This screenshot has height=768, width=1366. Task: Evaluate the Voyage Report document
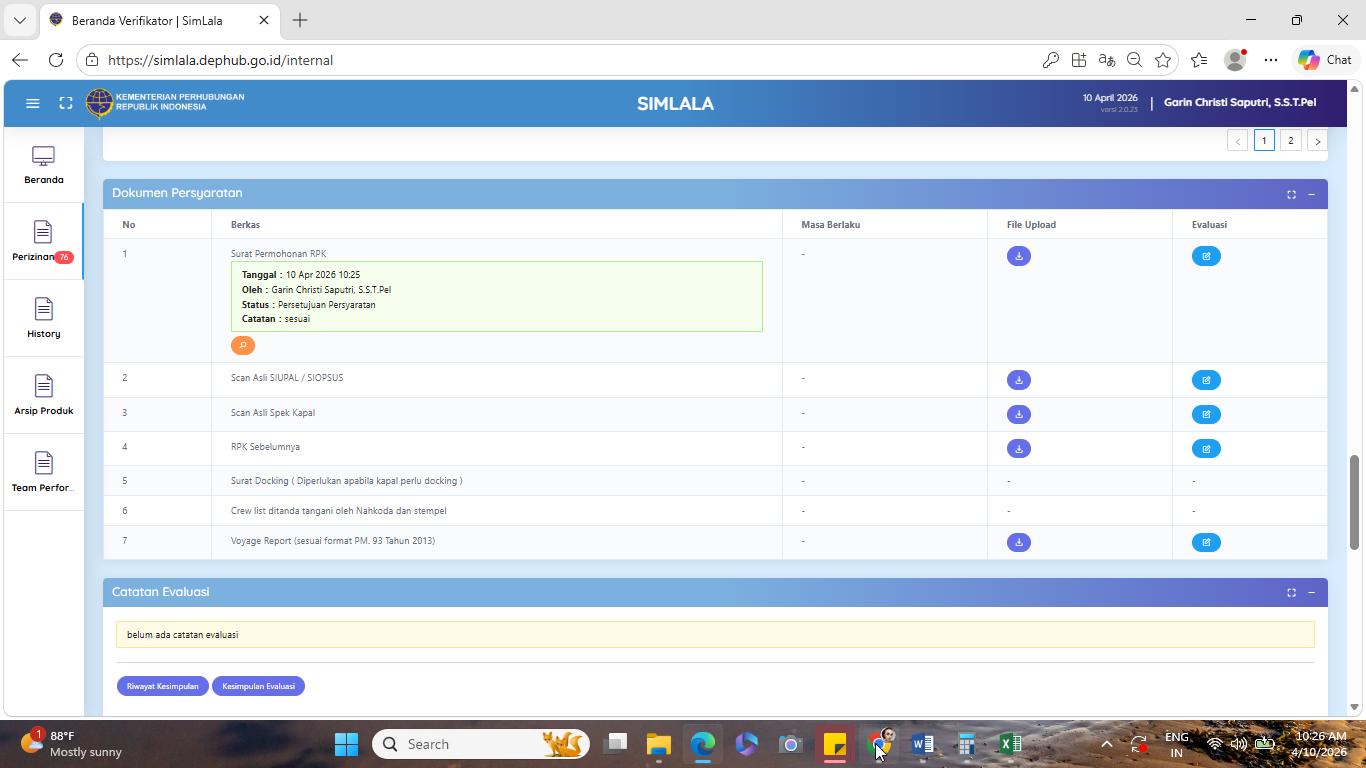tap(1206, 542)
